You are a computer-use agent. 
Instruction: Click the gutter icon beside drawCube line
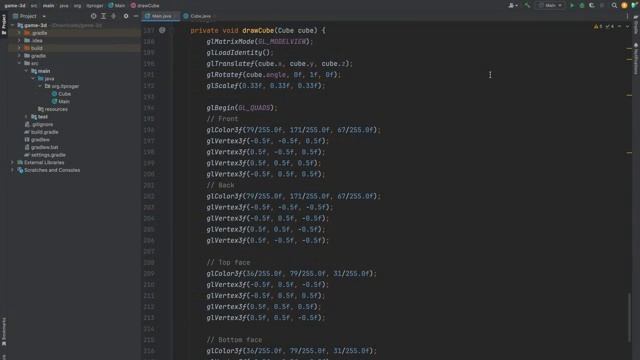[x=162, y=30]
